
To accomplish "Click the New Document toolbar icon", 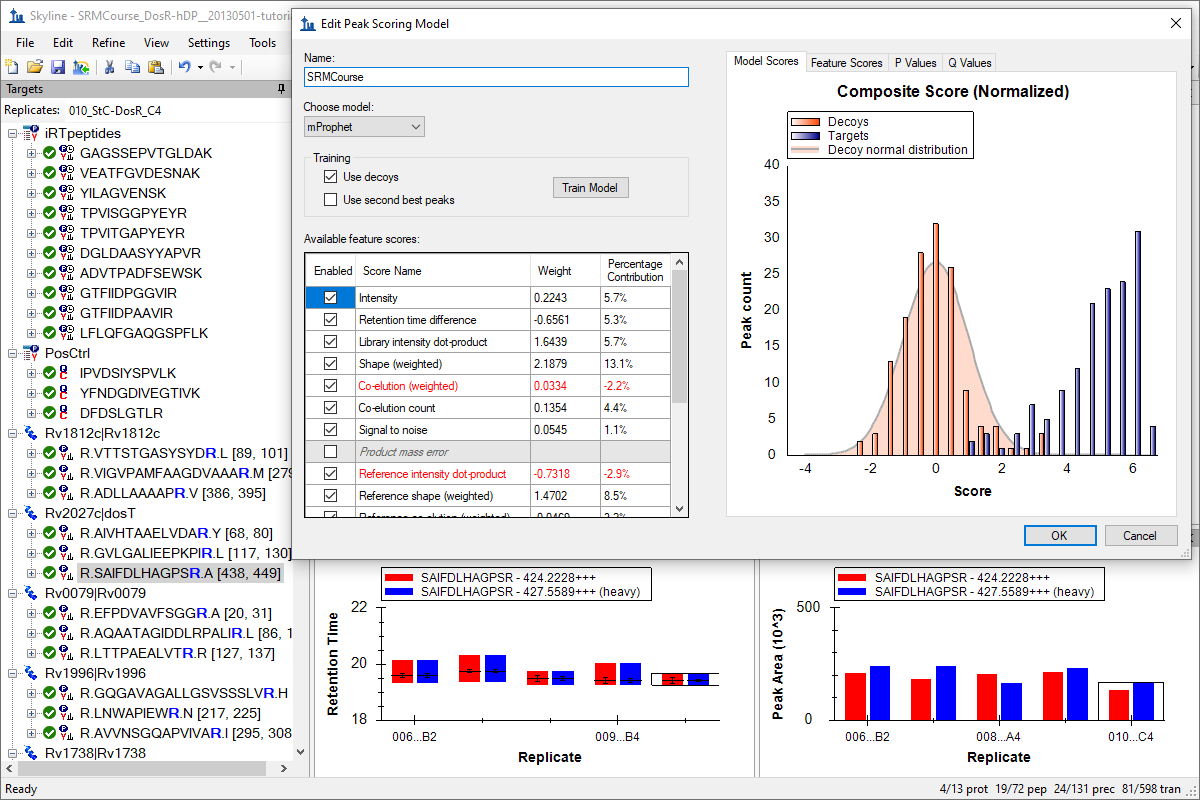I will click(x=12, y=67).
